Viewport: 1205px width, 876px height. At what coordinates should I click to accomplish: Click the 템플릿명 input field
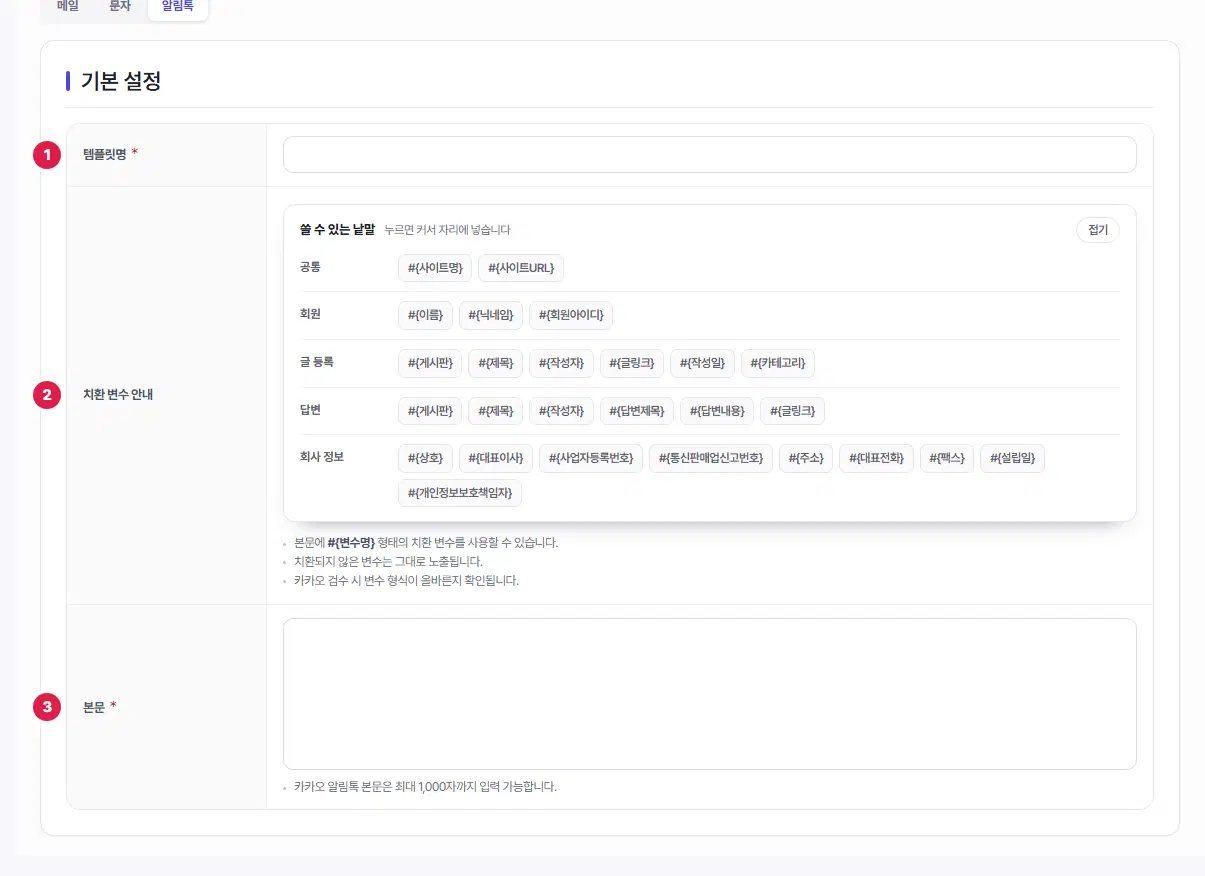pos(709,155)
